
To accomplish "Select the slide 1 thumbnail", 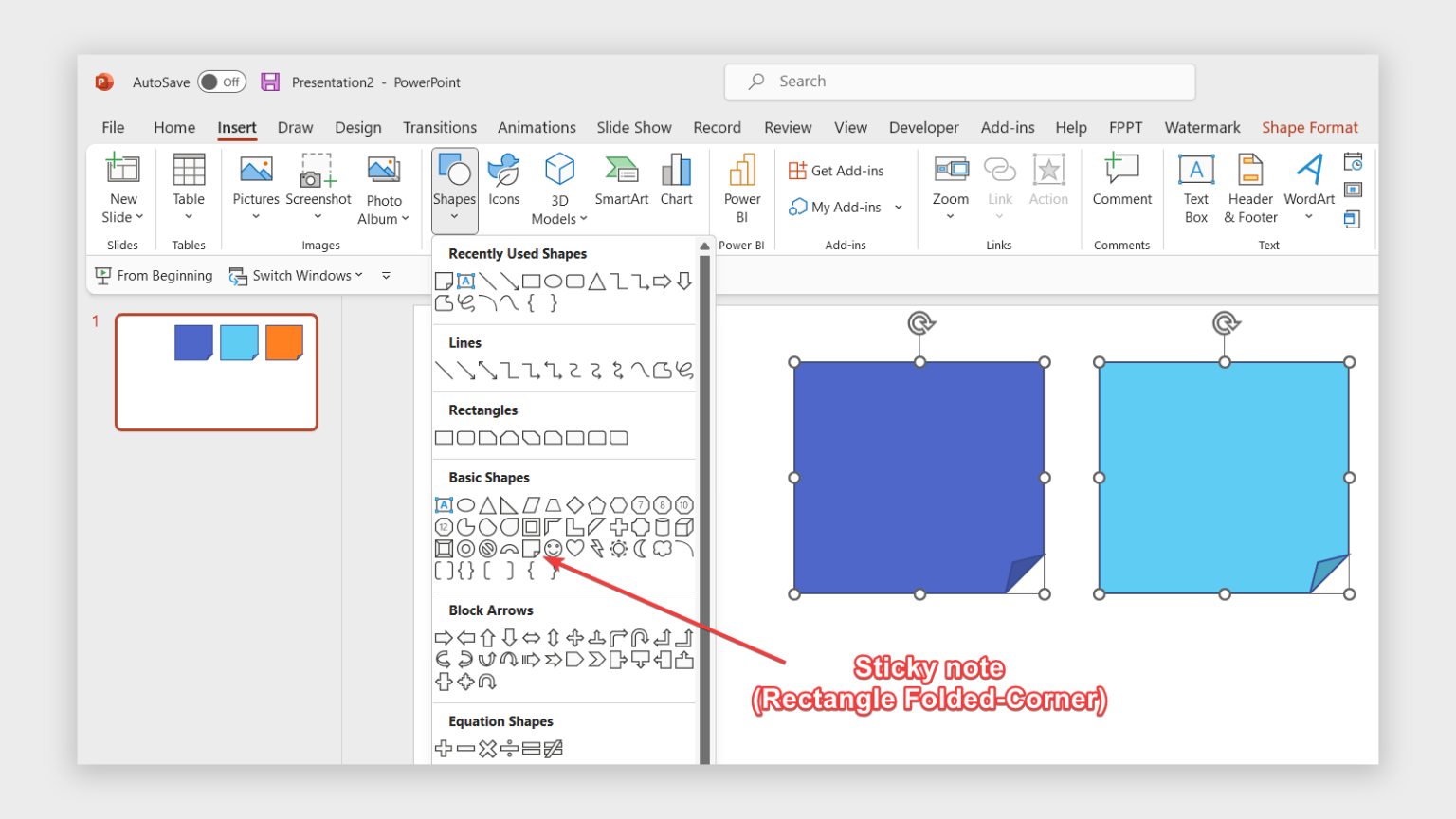I will [x=216, y=372].
